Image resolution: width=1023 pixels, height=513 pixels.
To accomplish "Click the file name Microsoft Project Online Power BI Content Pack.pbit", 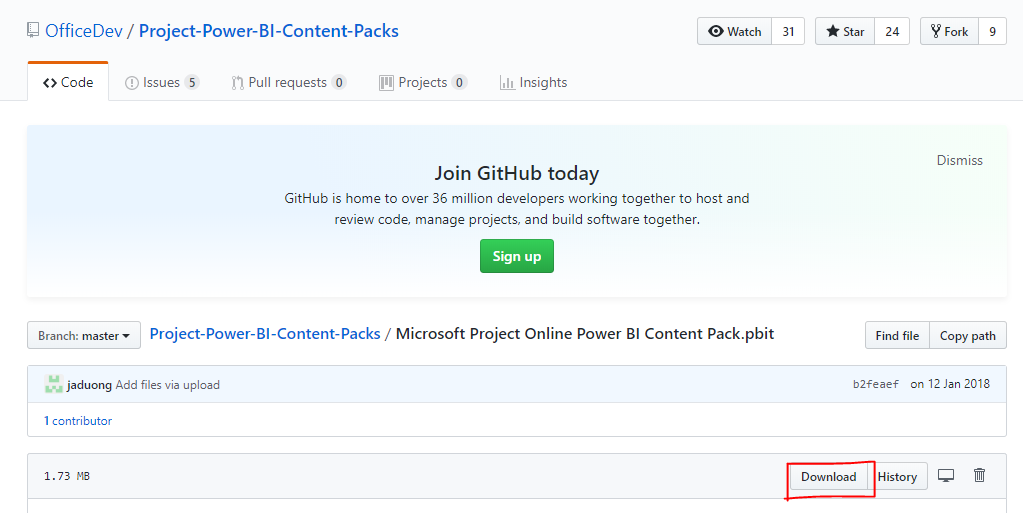I will (585, 334).
